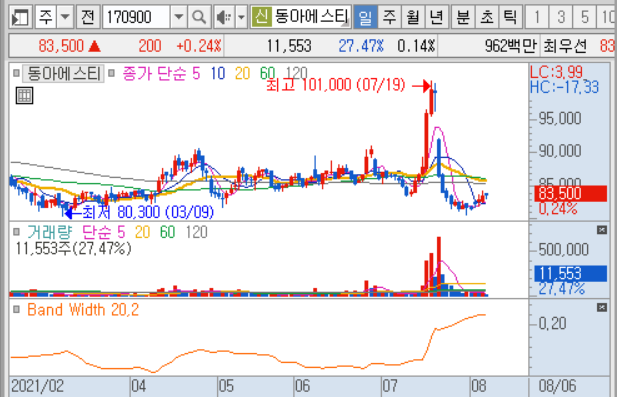The image size is (617, 397).
Task: Click the 종가 단순 moving average label
Action: click(154, 74)
